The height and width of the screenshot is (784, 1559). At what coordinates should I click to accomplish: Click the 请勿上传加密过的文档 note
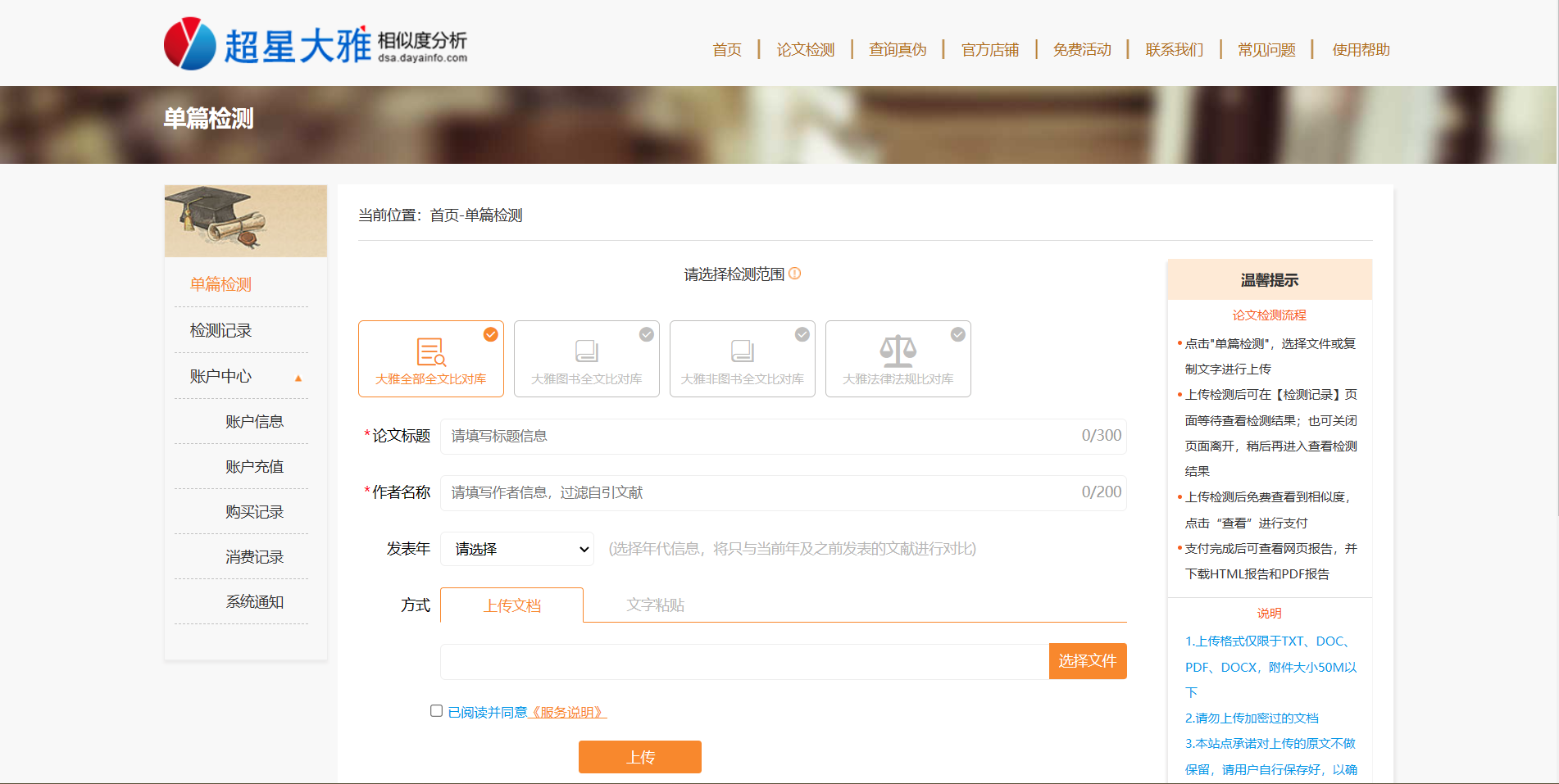(1252, 718)
